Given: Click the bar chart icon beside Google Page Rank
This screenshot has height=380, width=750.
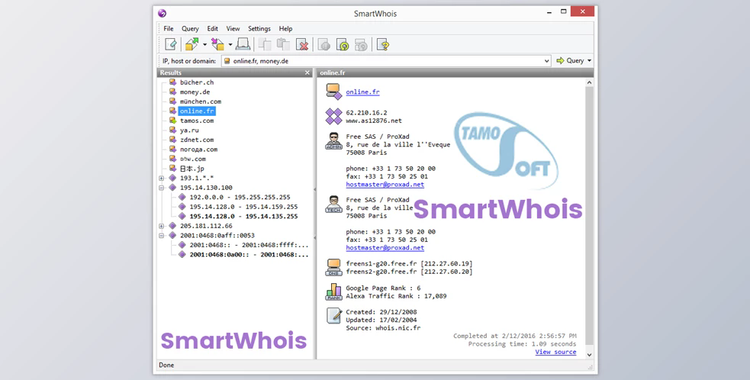Looking at the screenshot, I should pos(334,291).
